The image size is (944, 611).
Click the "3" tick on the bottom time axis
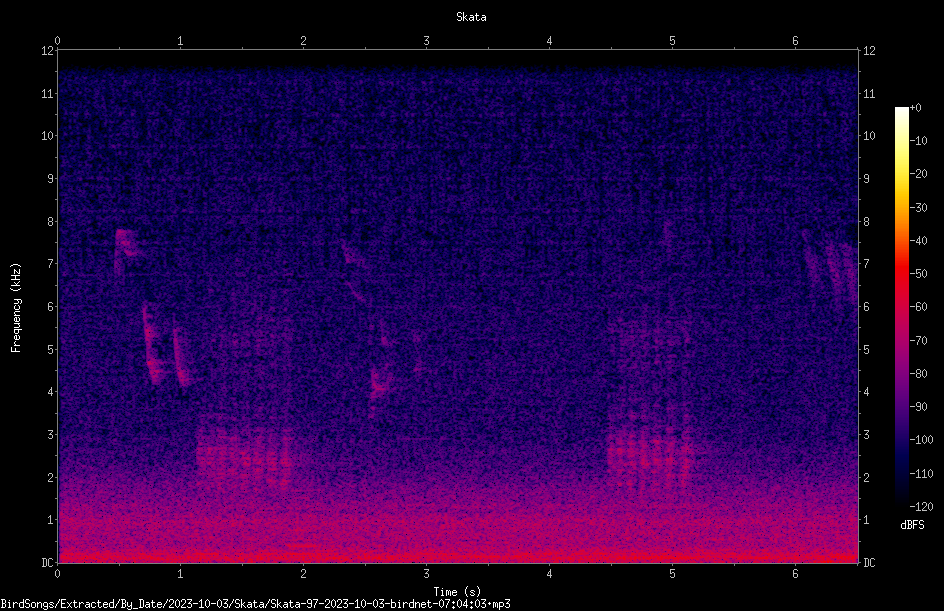(x=426, y=574)
